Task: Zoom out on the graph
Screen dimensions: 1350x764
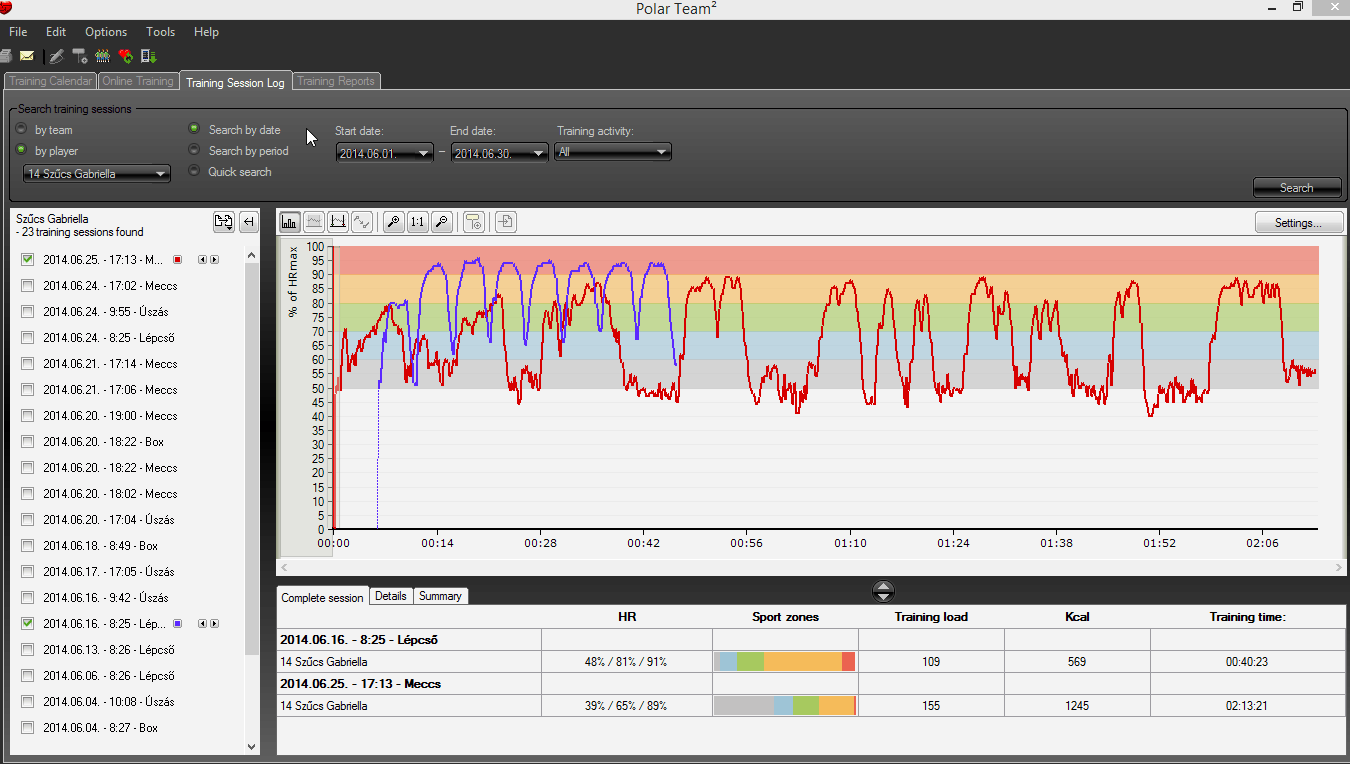Action: pyautogui.click(x=442, y=222)
